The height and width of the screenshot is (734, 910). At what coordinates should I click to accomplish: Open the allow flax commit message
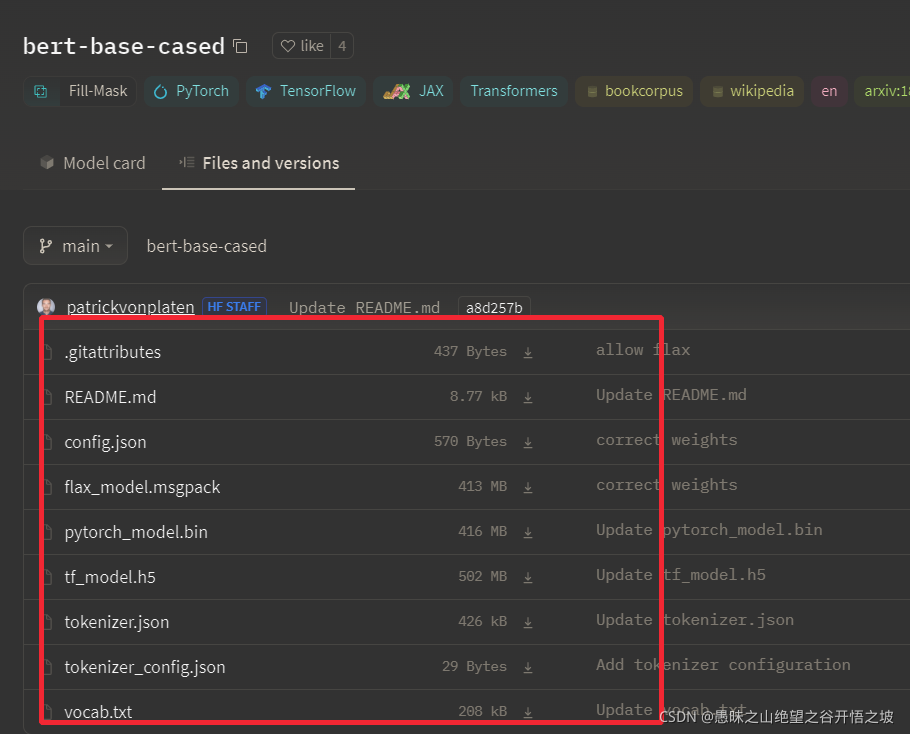point(643,350)
